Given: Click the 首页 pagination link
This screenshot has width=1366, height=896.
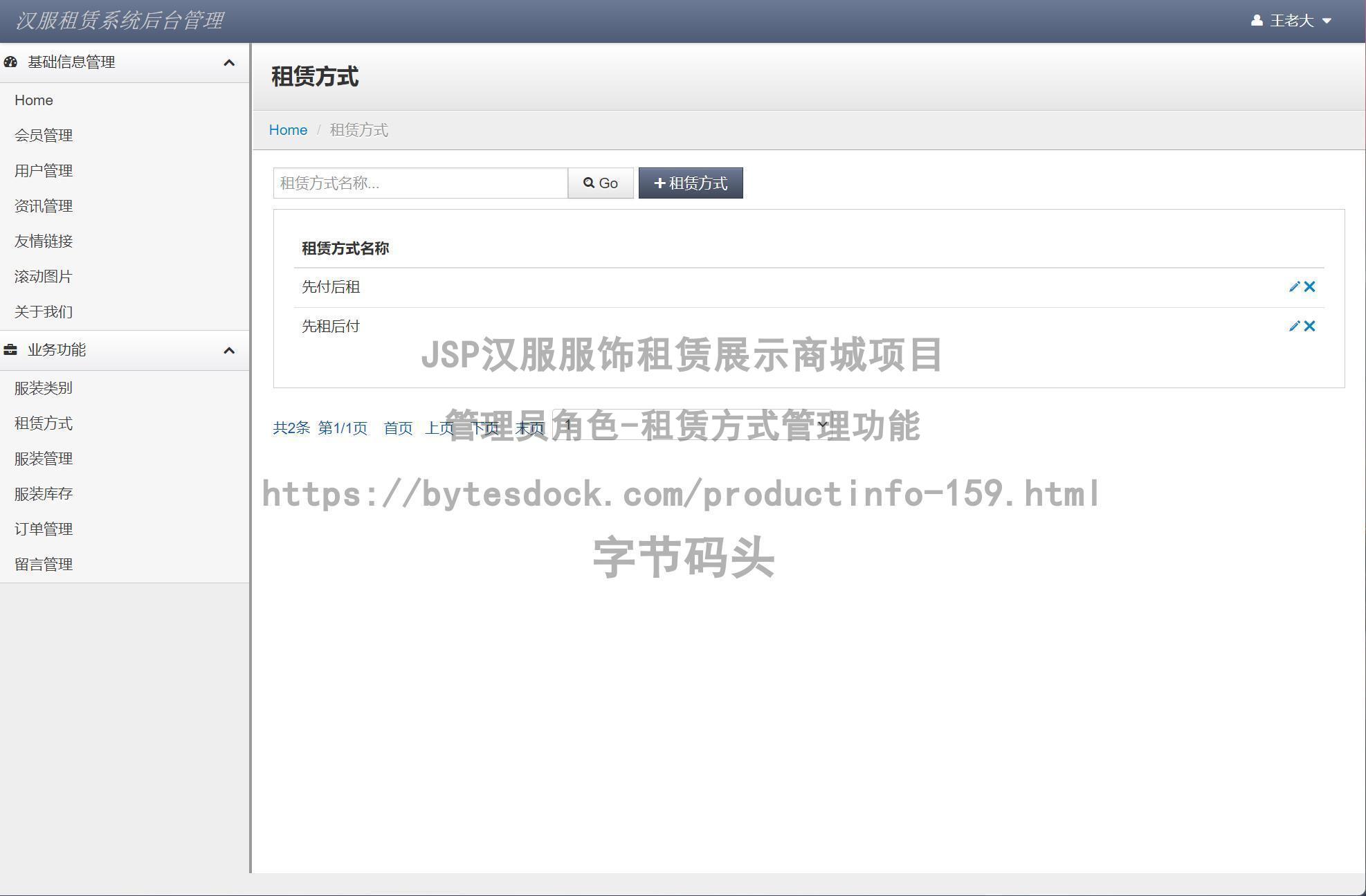Looking at the screenshot, I should point(398,428).
